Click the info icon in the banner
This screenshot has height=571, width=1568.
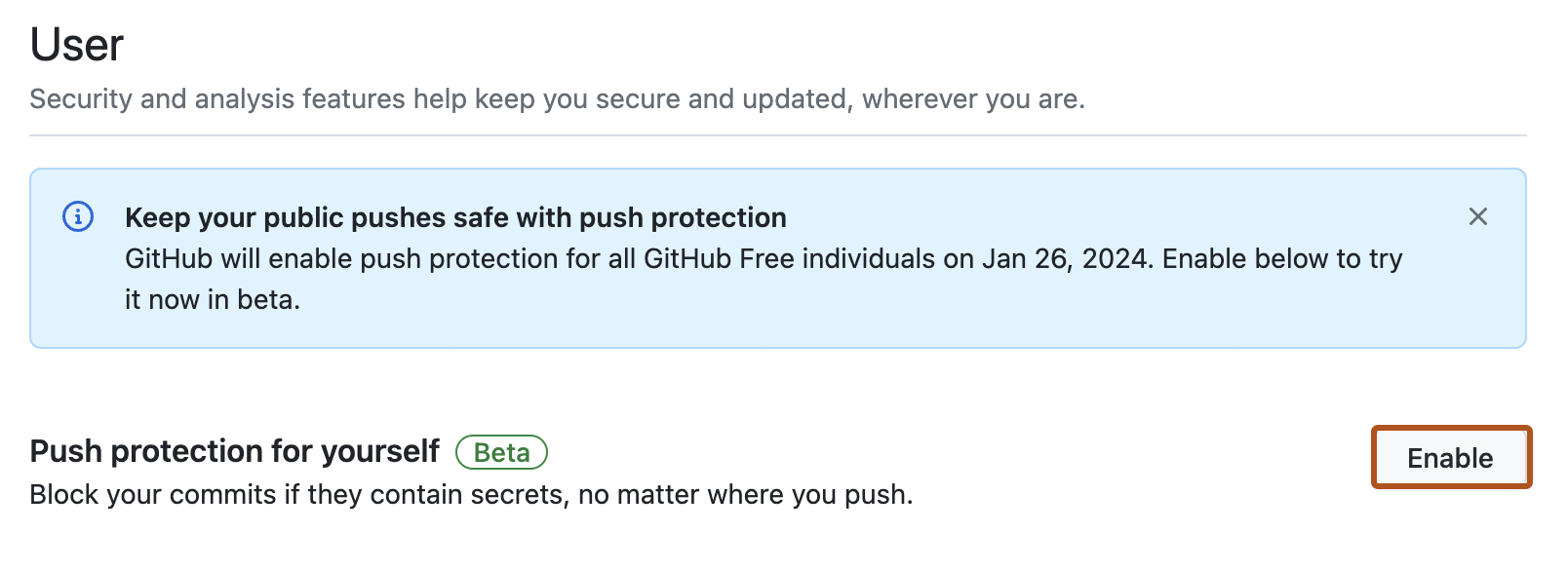(x=78, y=216)
